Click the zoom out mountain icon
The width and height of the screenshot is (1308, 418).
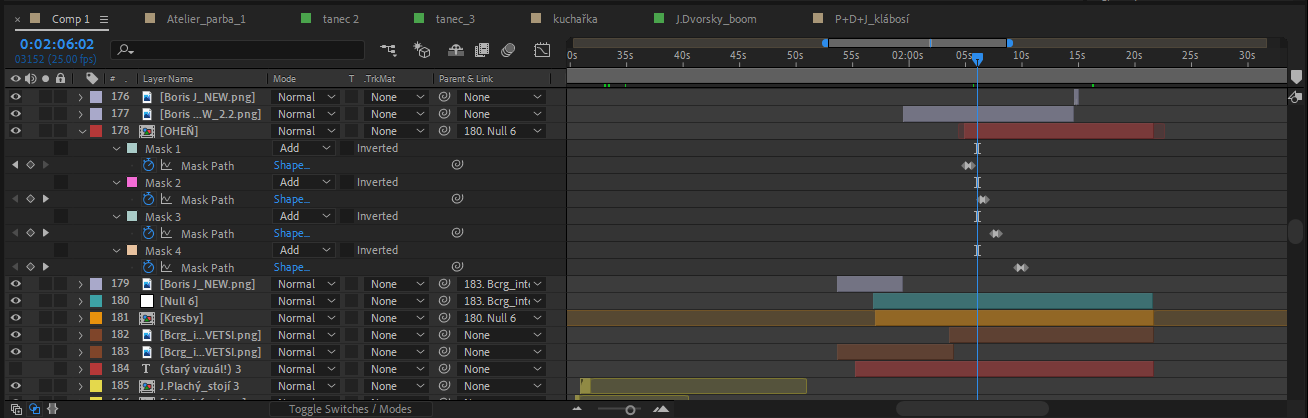click(x=577, y=409)
